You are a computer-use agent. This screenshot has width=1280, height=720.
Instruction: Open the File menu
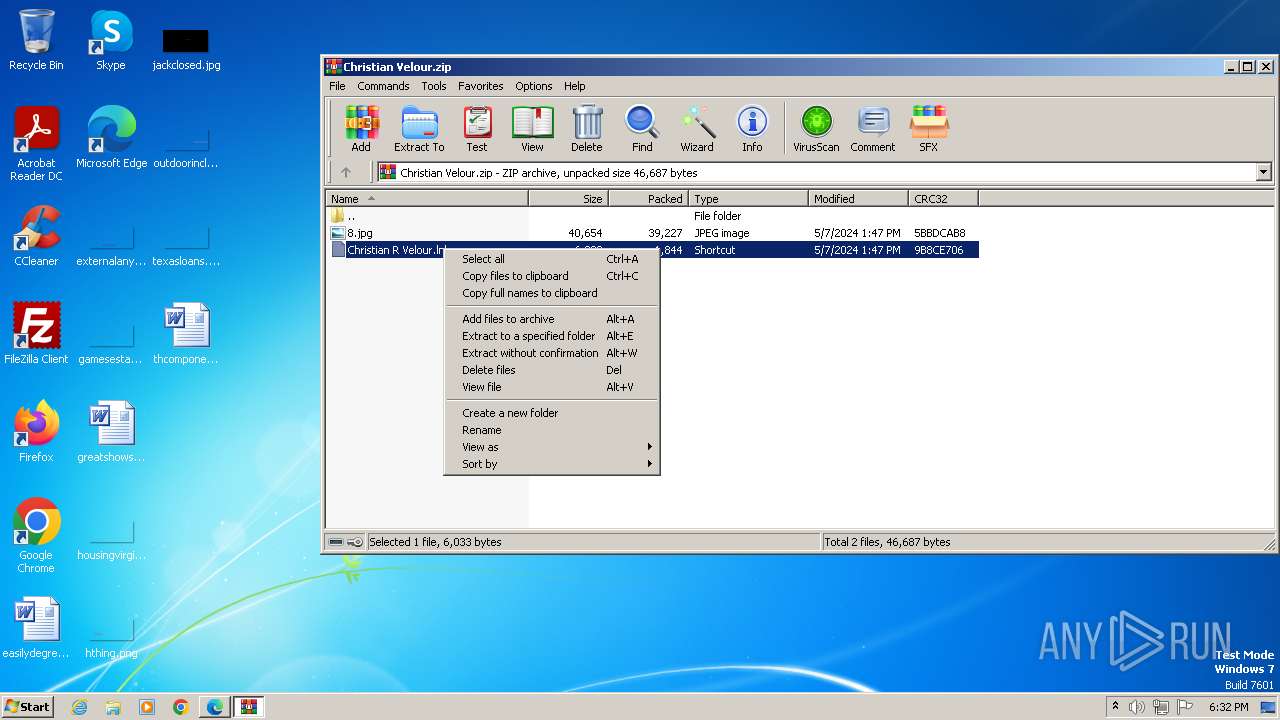(x=337, y=86)
